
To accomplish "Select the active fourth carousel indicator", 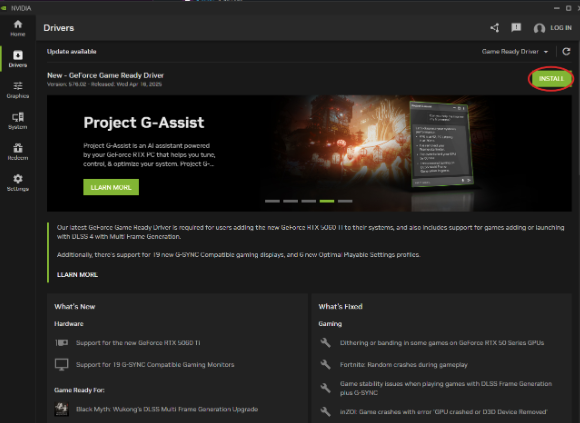I will 327,201.
